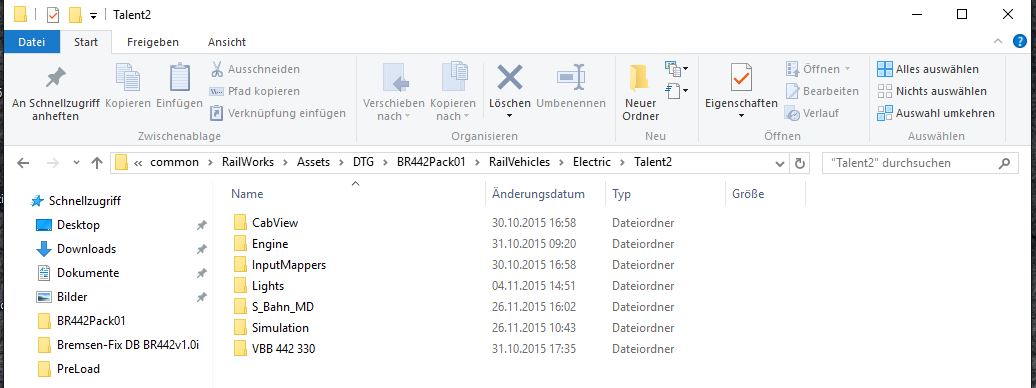Open the blue Help question icon
The width and height of the screenshot is (1036, 388).
[1020, 41]
